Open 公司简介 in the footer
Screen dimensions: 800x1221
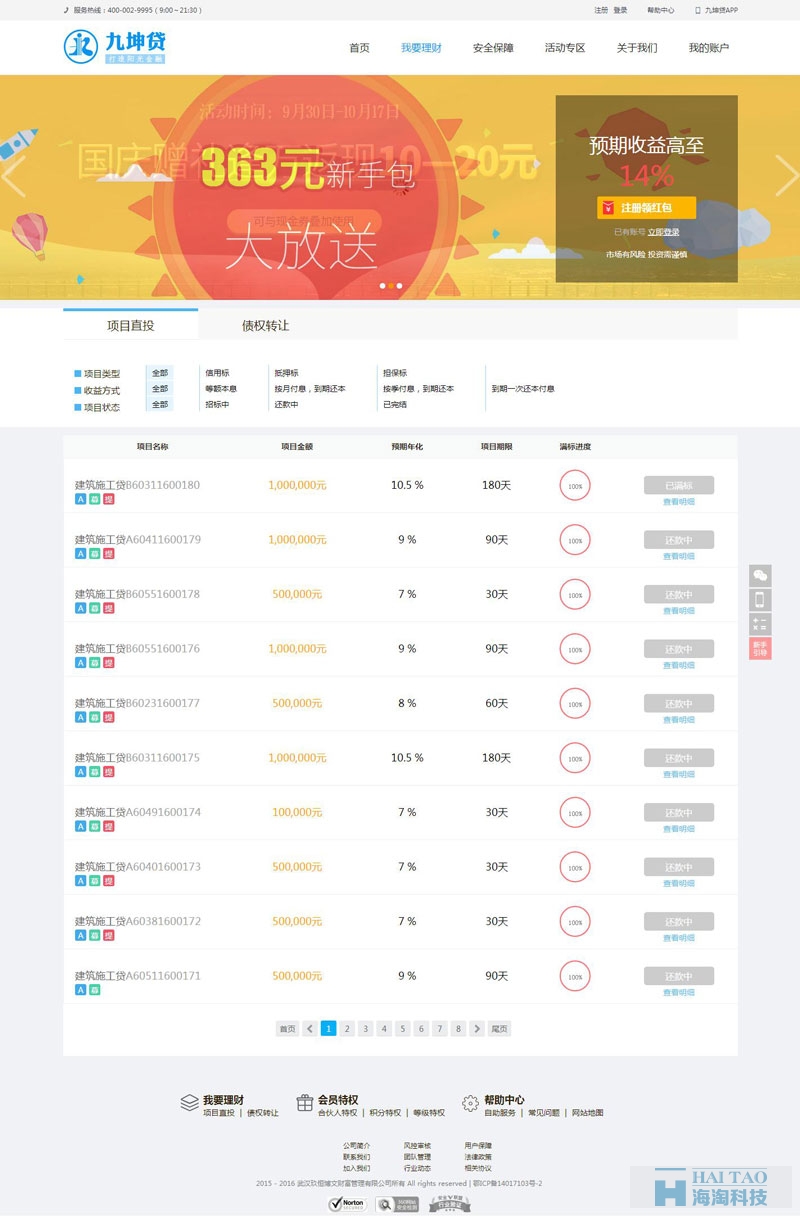click(x=356, y=1145)
